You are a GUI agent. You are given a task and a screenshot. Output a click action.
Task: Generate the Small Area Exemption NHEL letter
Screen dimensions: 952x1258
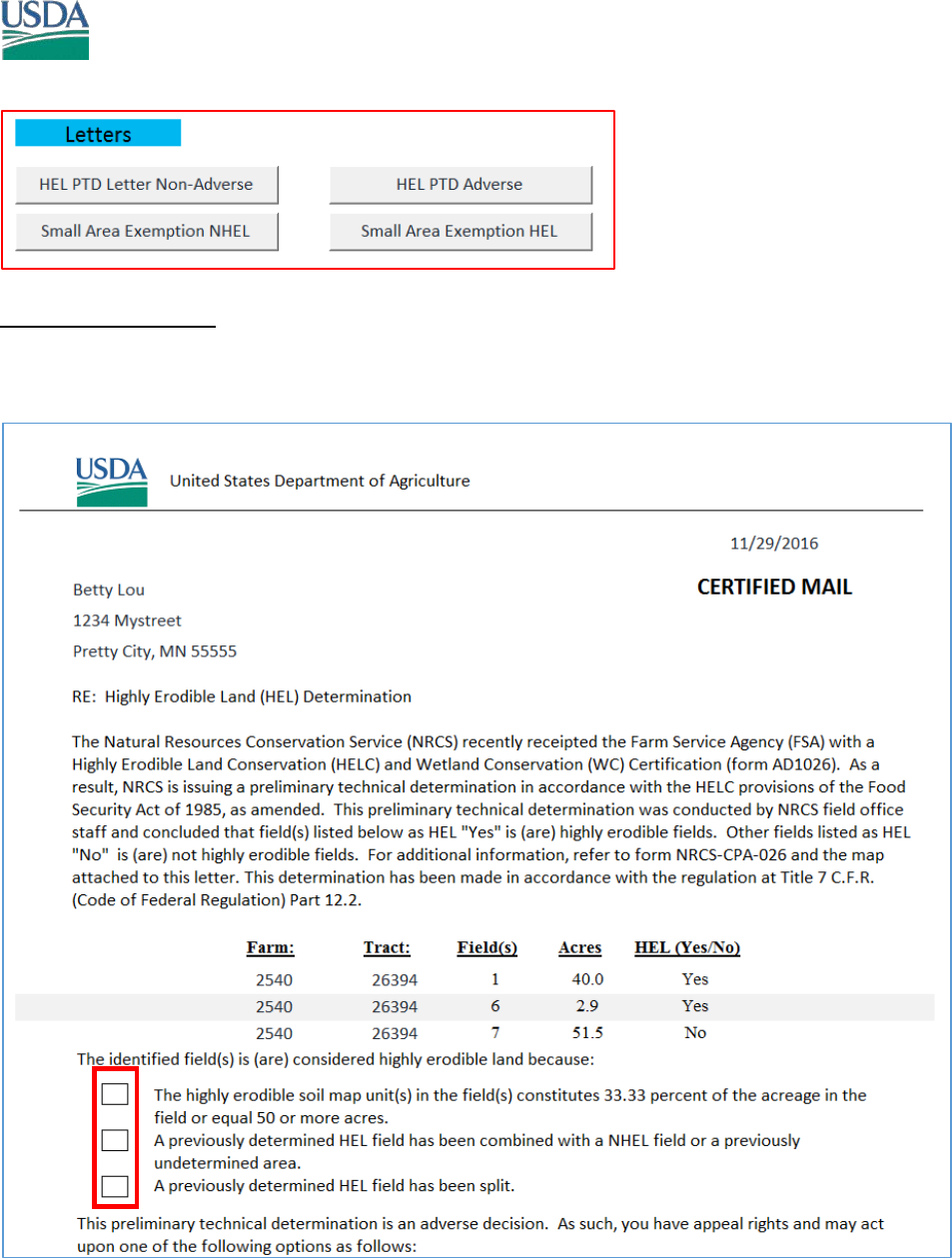146,232
